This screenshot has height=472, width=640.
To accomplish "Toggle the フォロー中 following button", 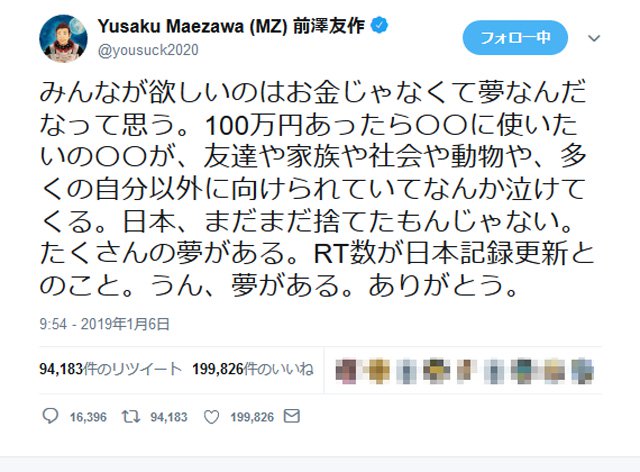I will [x=515, y=38].
